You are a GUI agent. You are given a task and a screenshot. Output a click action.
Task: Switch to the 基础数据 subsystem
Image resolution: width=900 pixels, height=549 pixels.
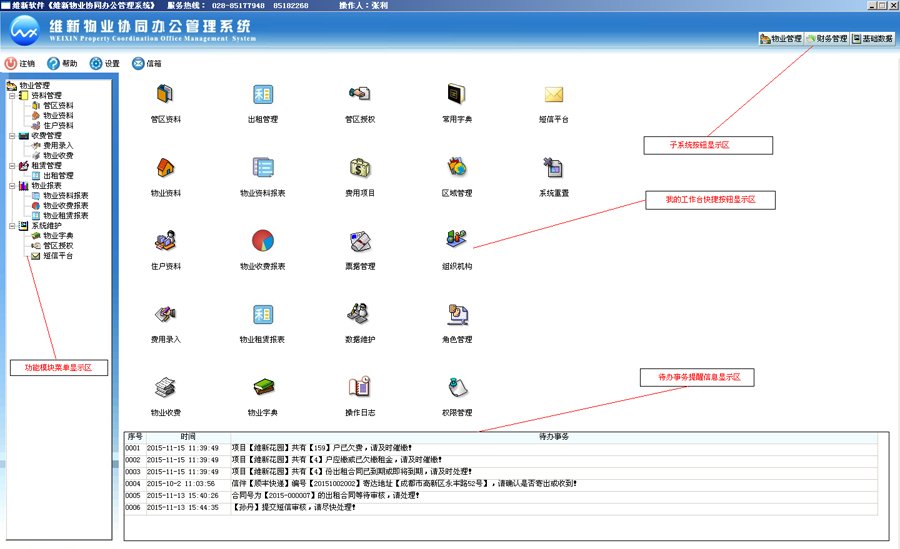click(872, 39)
